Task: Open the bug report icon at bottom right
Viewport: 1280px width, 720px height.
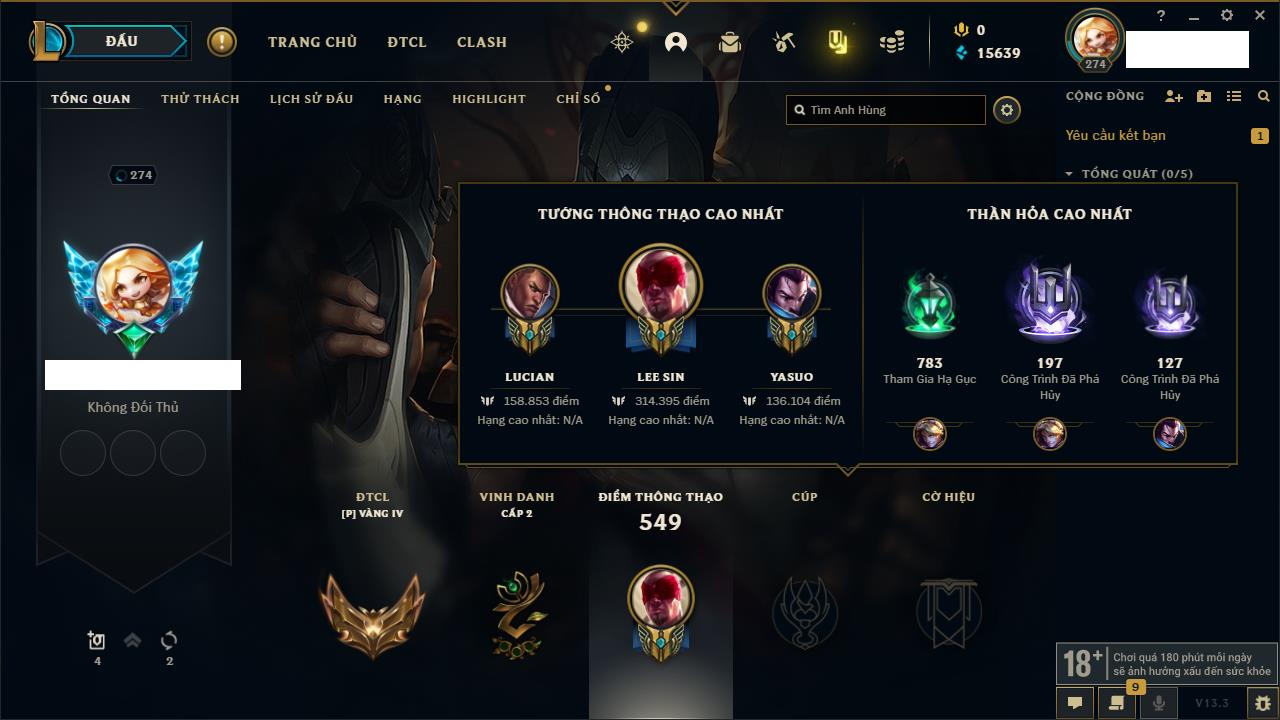Action: (x=1262, y=703)
